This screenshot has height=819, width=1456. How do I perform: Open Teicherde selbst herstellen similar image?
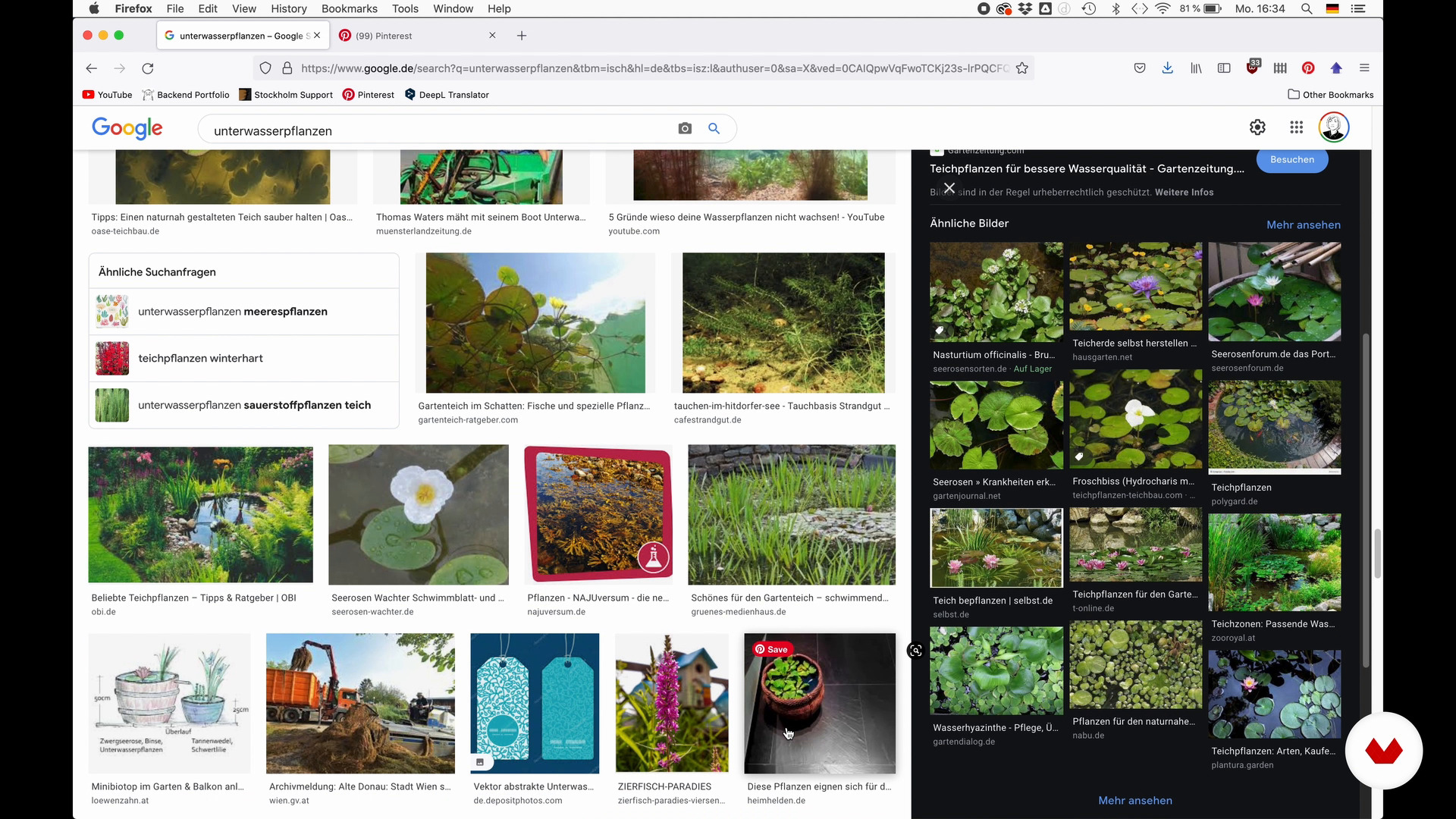[1135, 287]
